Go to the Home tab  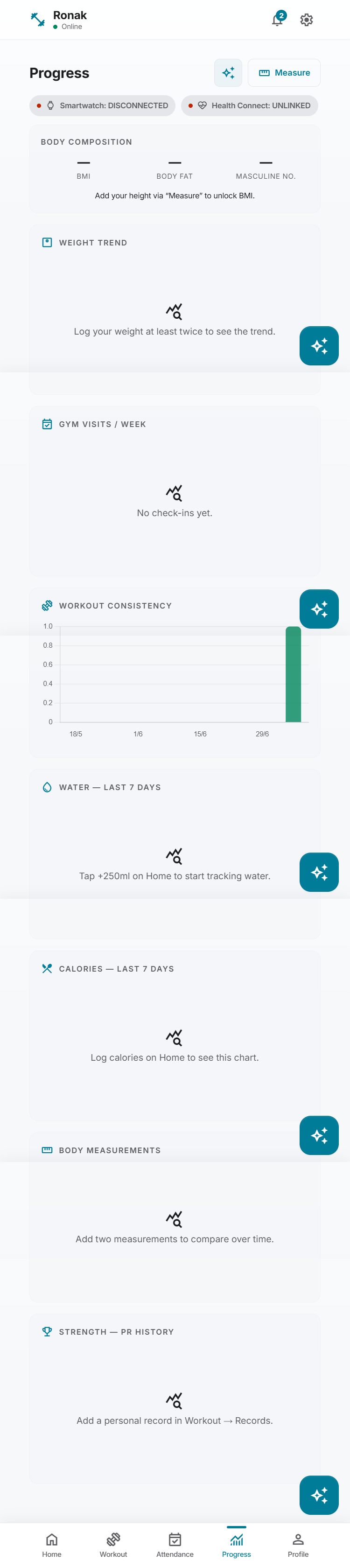(52, 1545)
